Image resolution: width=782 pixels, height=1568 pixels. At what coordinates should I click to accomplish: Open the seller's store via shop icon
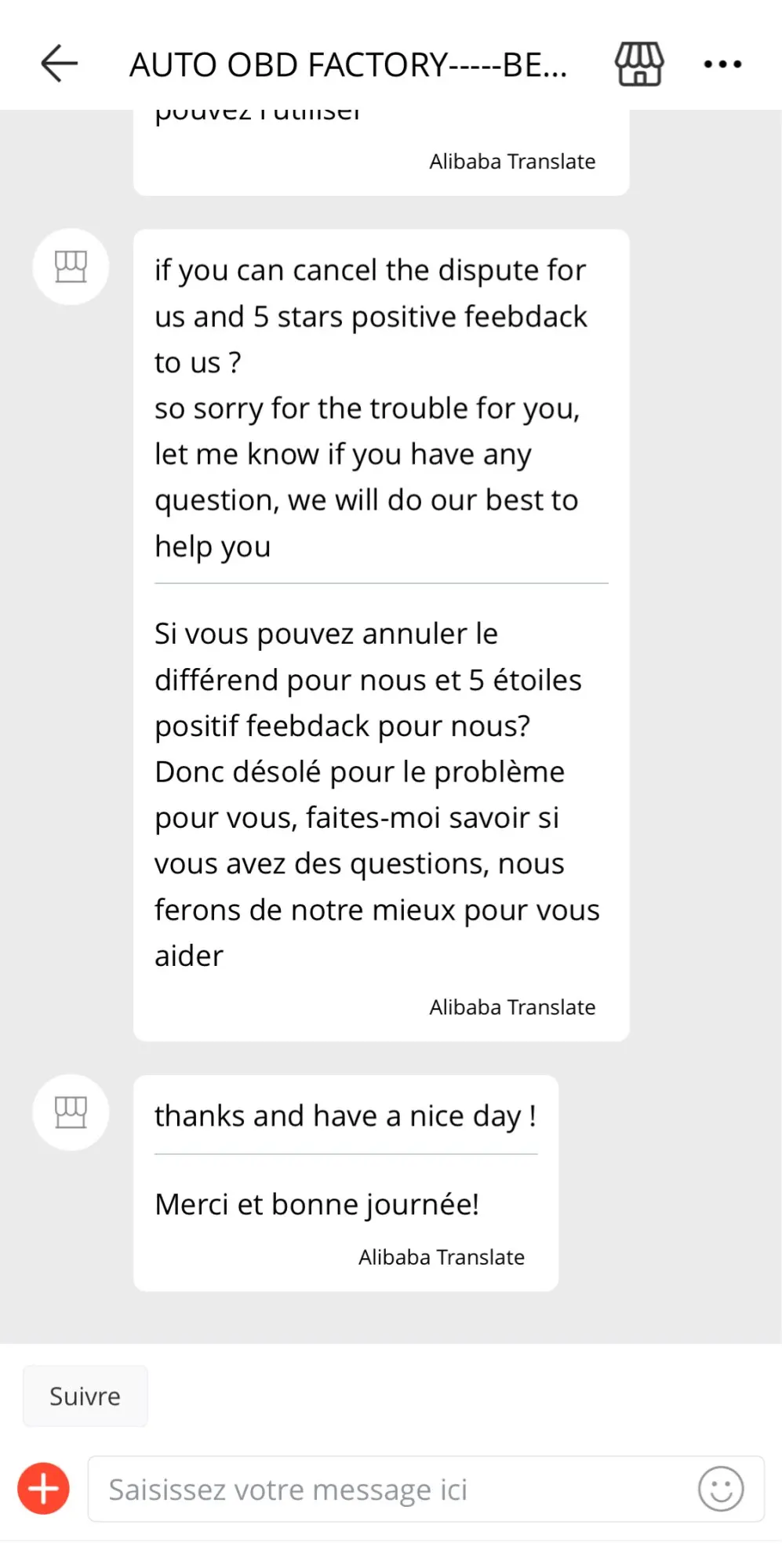(x=638, y=64)
